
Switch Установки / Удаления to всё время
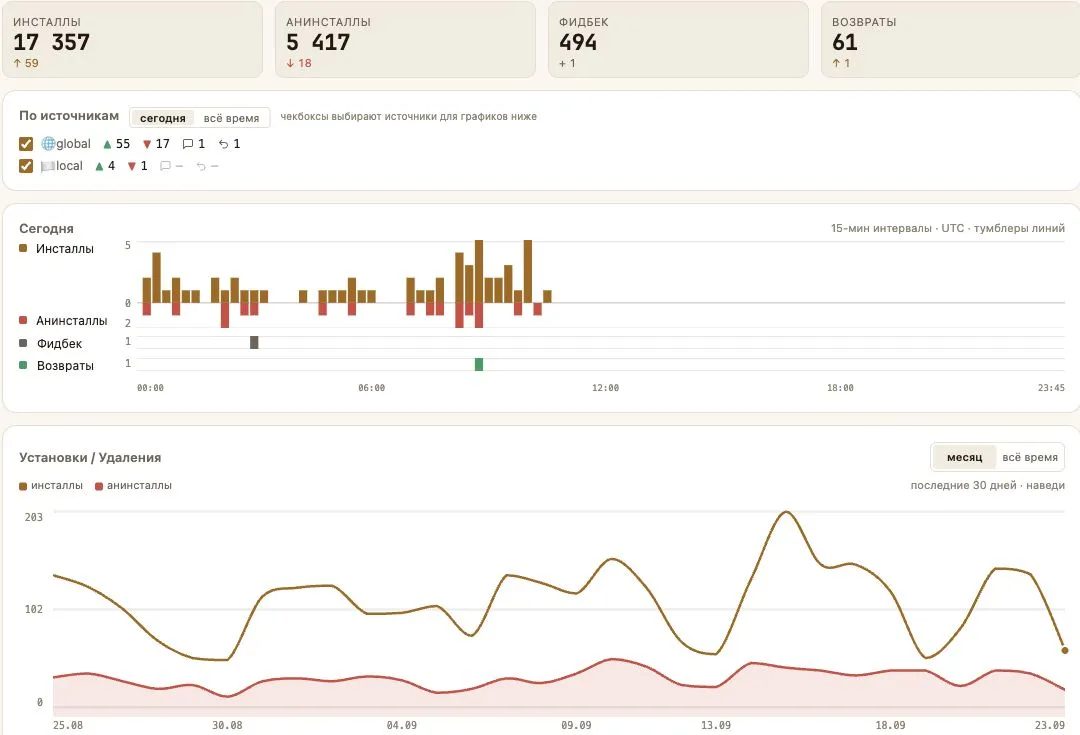point(1030,457)
